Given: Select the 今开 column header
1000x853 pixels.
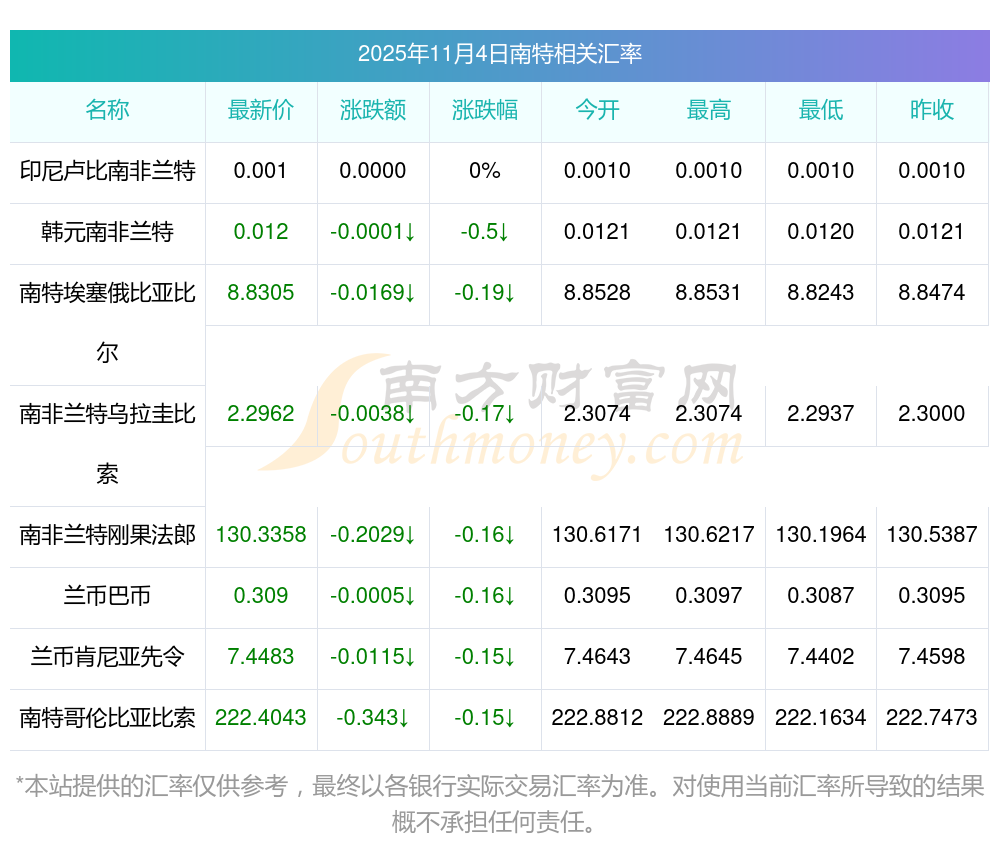Looking at the screenshot, I should pos(597,110).
